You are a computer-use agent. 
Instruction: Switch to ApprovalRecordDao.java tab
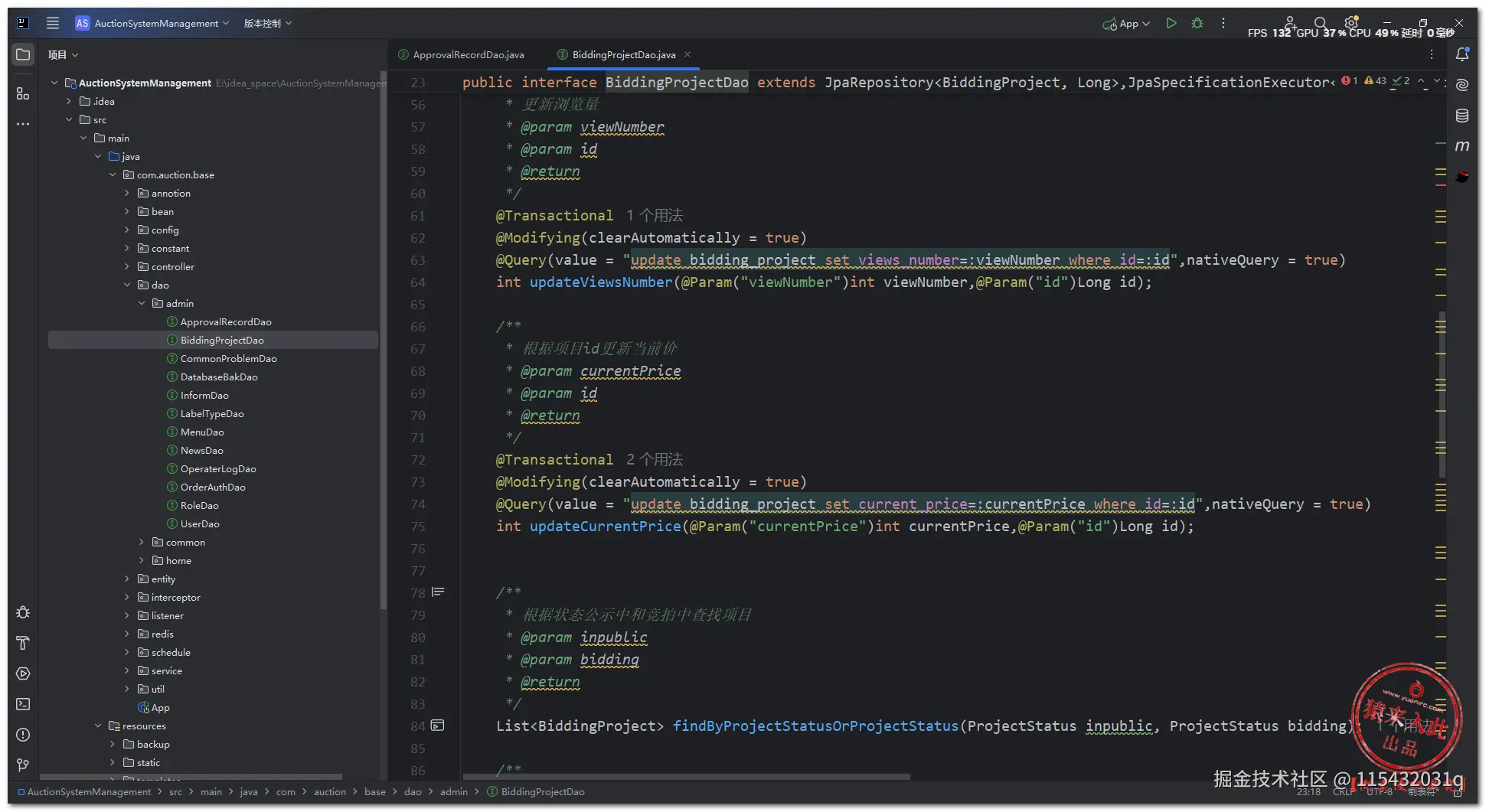pyautogui.click(x=462, y=54)
